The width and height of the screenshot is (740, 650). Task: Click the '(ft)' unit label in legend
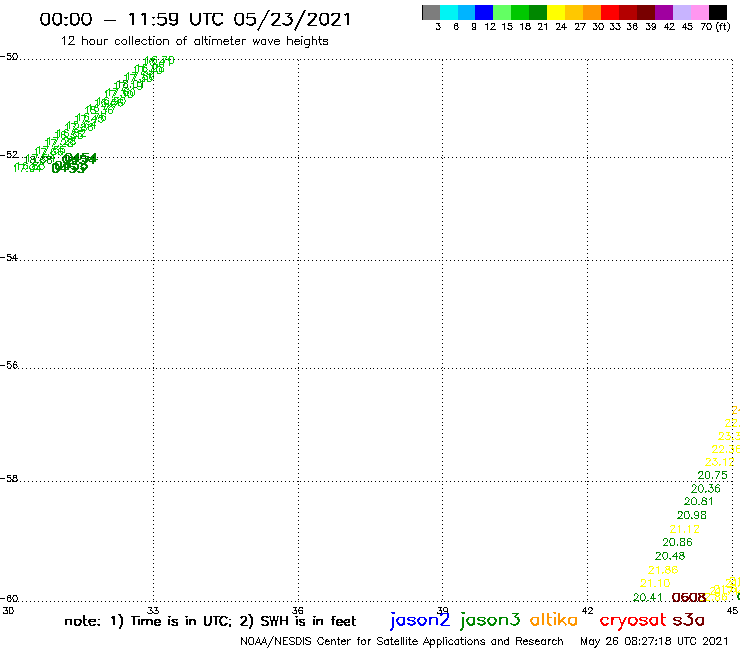[x=723, y=26]
